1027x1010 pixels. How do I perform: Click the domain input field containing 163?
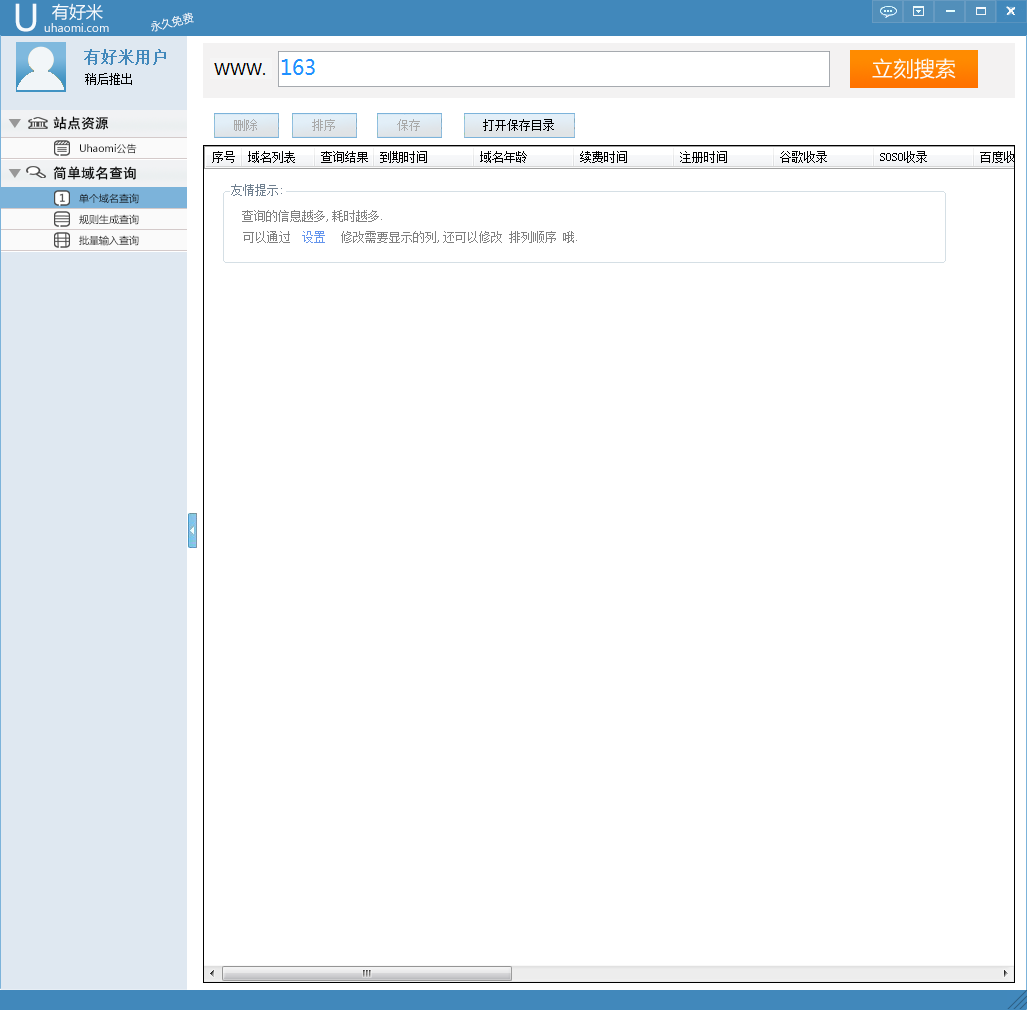pos(553,69)
